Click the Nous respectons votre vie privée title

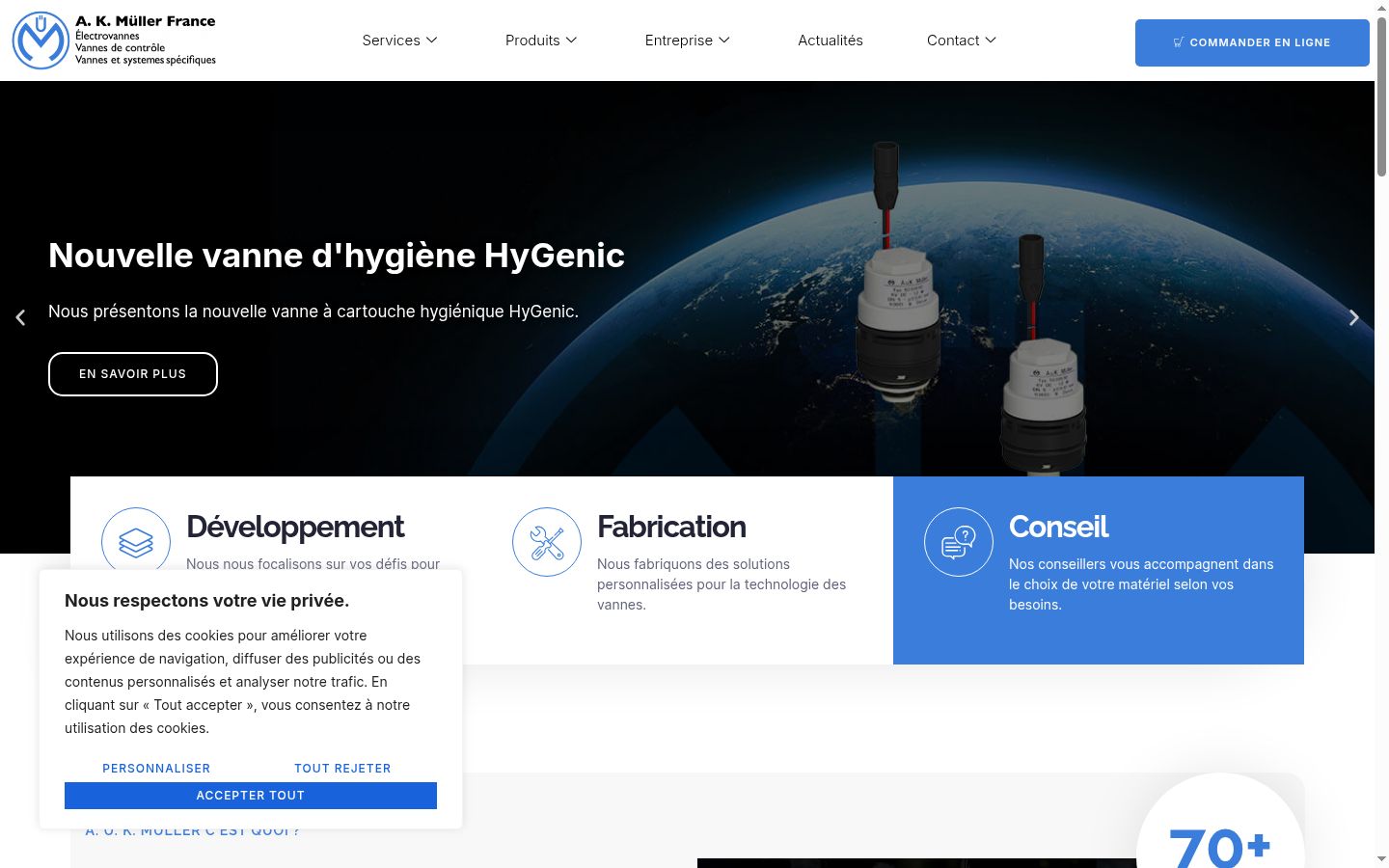(x=207, y=601)
